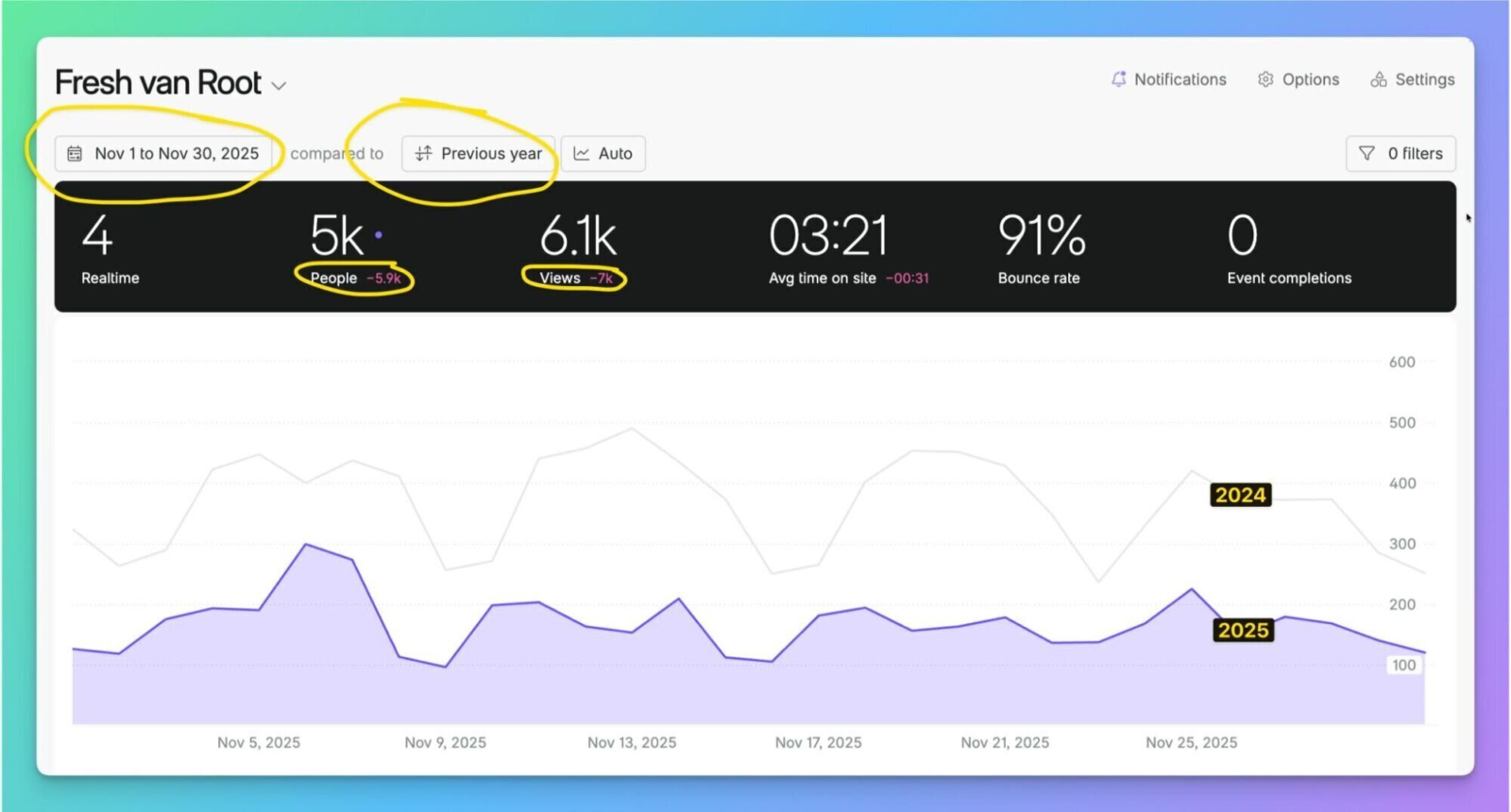Click the Settings icon in header
Screen dimensions: 1511x812
tap(1379, 79)
